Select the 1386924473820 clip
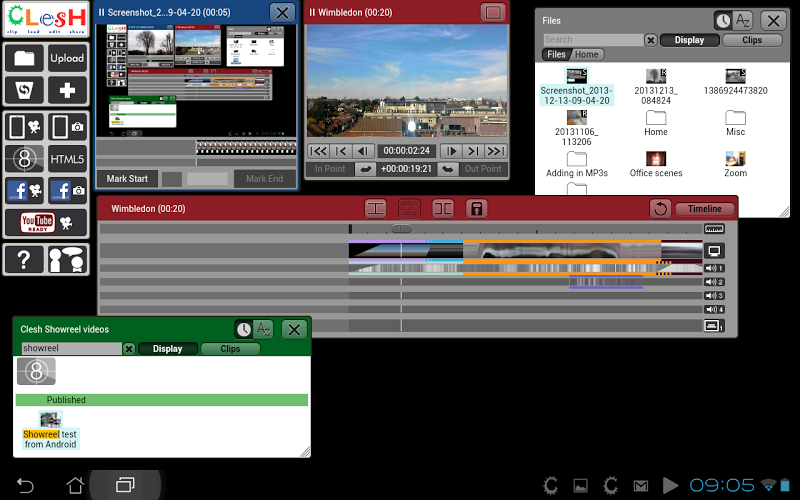 point(735,82)
